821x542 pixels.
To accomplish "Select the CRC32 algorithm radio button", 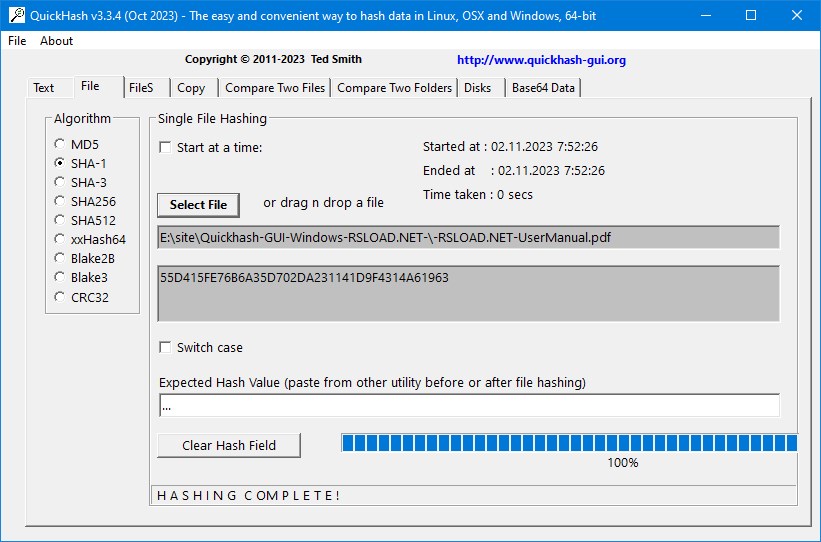I will tap(60, 297).
